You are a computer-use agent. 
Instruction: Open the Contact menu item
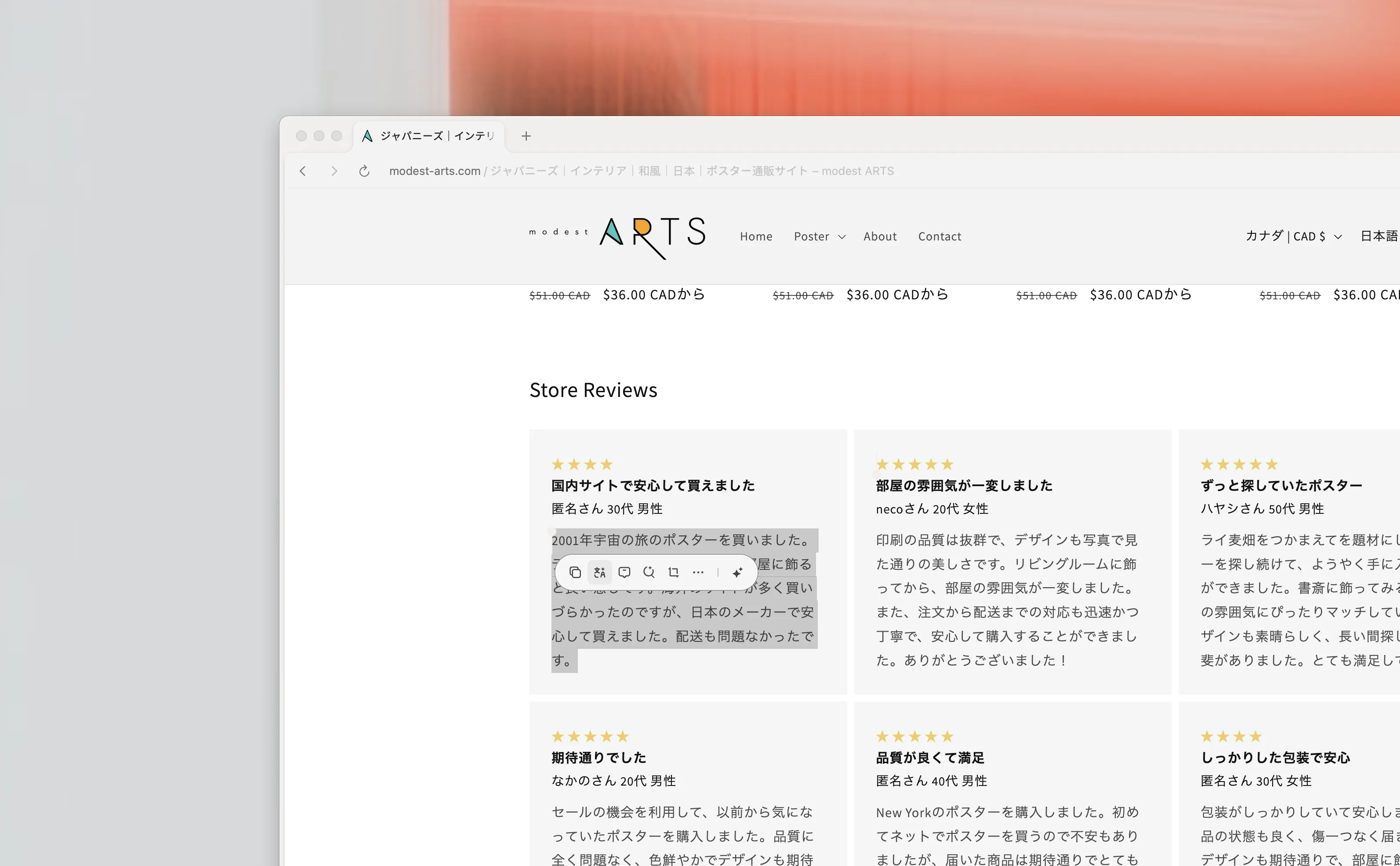point(939,236)
